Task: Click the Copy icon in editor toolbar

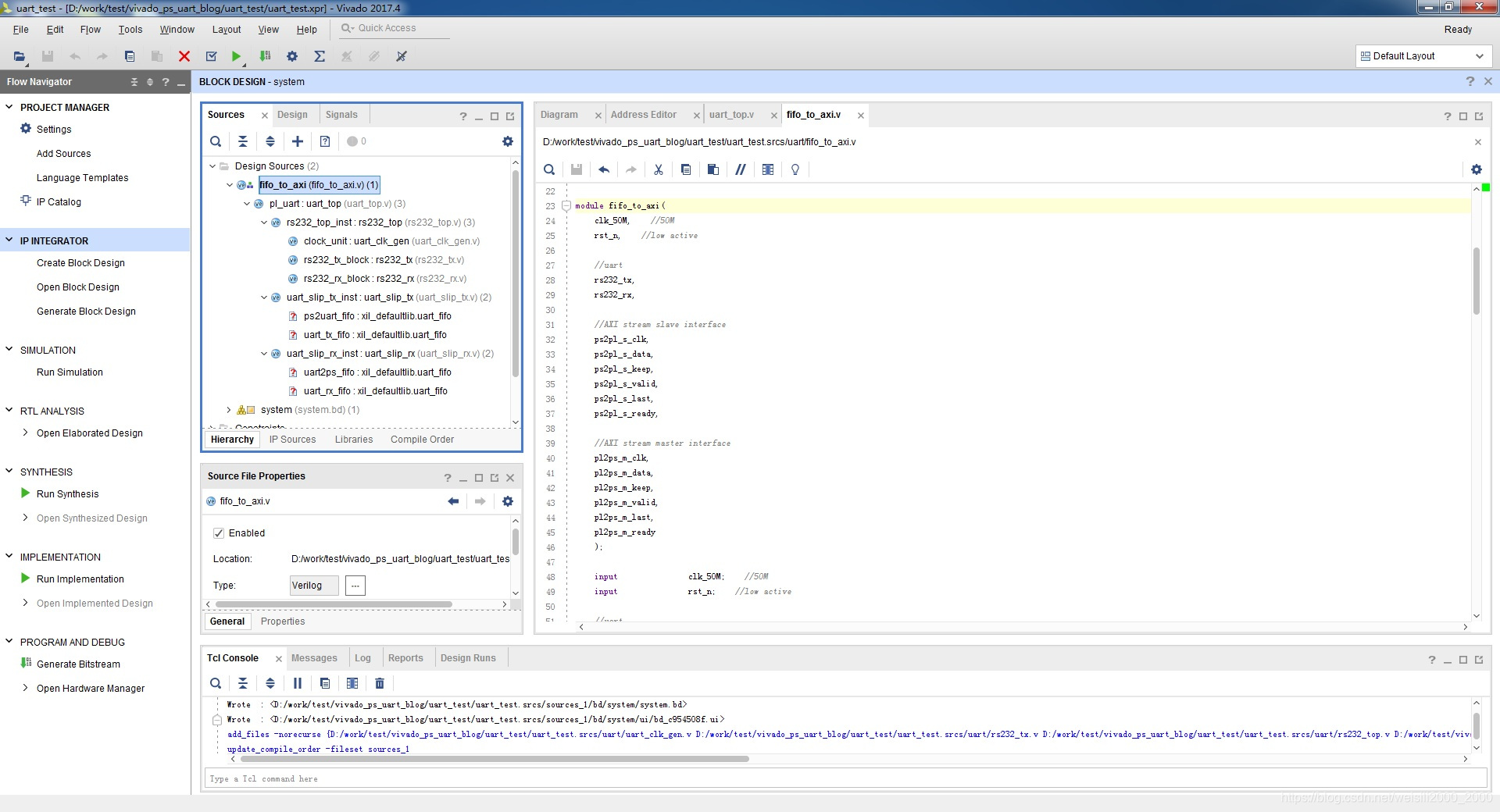Action: tap(686, 169)
